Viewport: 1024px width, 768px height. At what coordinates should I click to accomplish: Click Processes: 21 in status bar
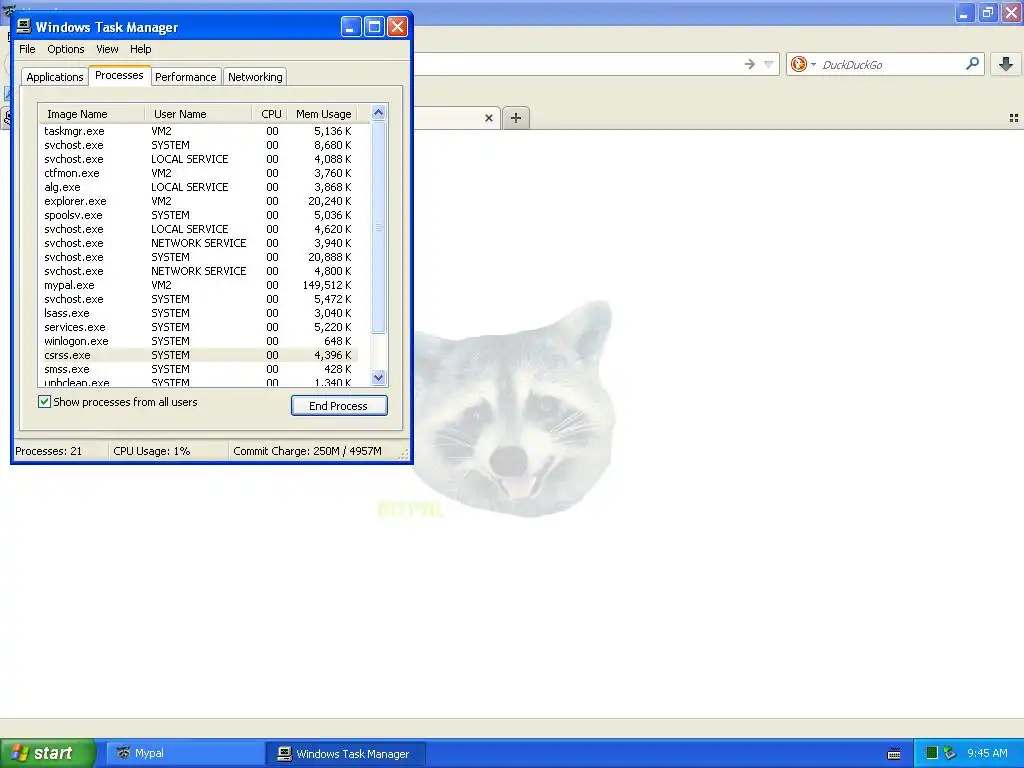point(48,451)
